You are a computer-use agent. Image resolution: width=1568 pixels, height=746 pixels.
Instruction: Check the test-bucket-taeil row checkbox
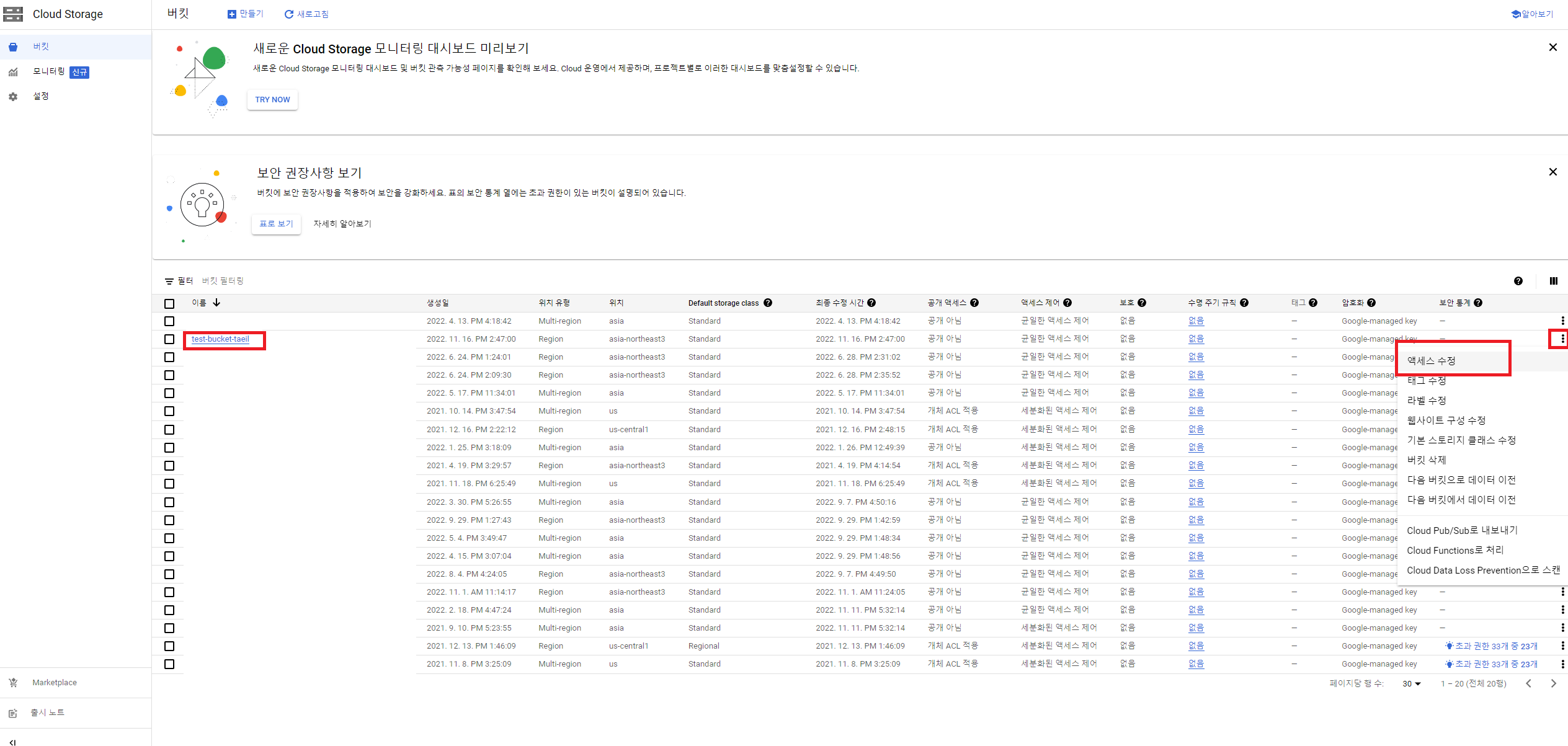click(x=169, y=339)
